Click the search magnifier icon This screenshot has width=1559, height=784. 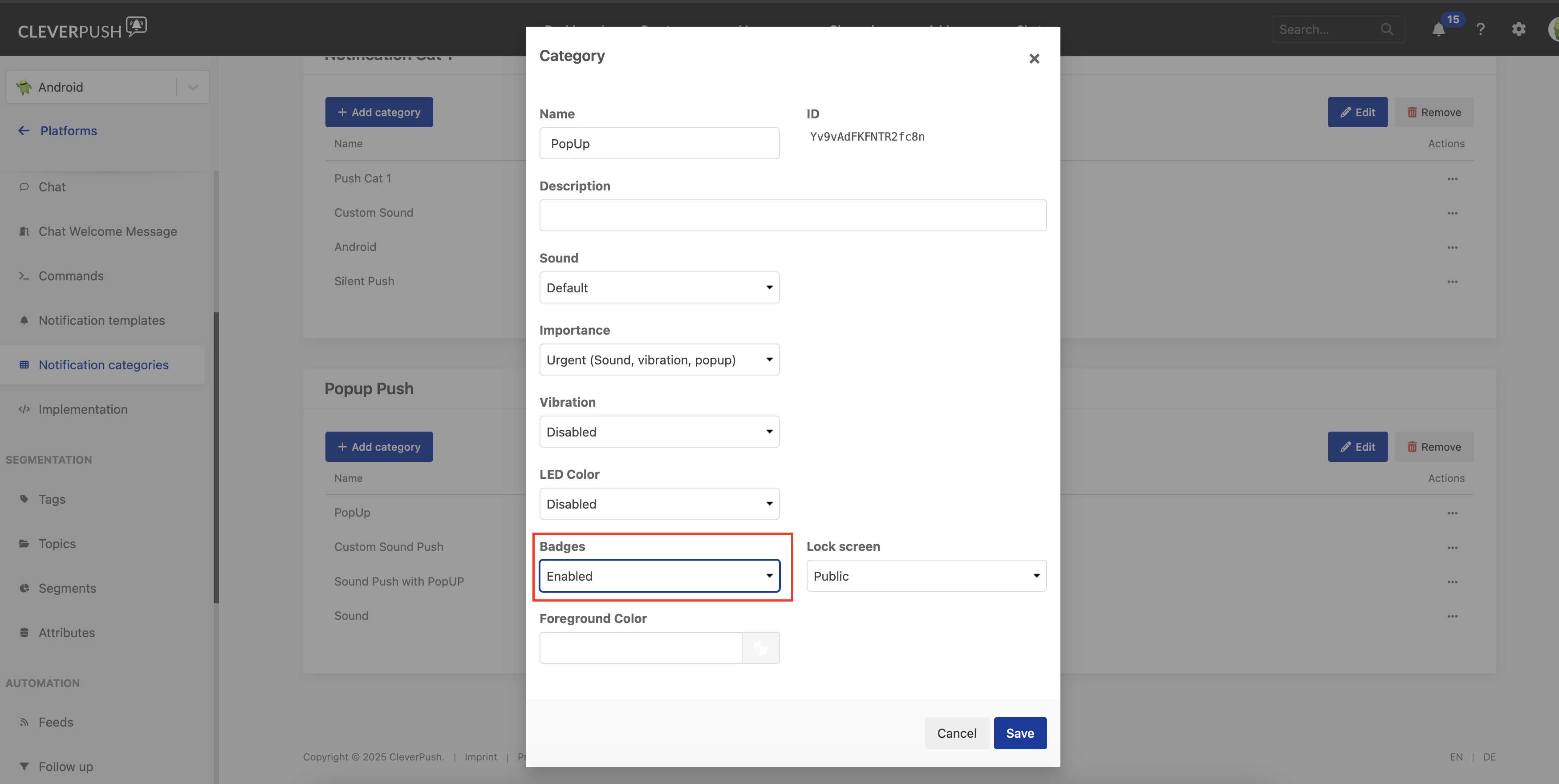tap(1387, 29)
